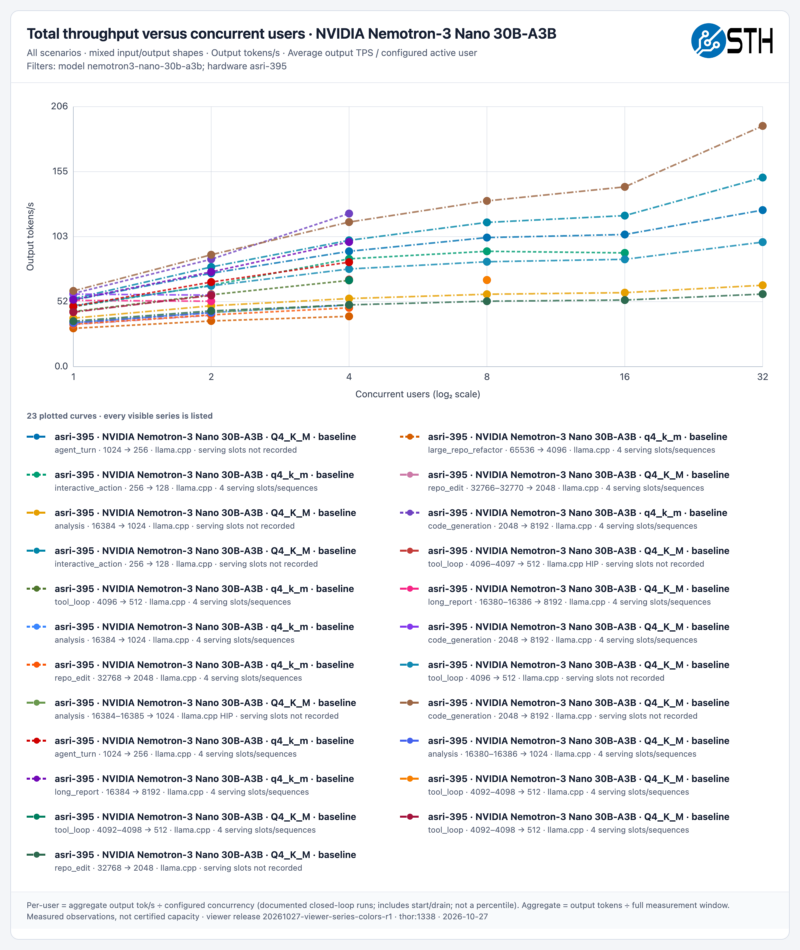
Task: Click legend text 'repo_edit · 32768 → 2048 · llama.cpp · 4 serving slots/sequences'
Action: (178, 678)
